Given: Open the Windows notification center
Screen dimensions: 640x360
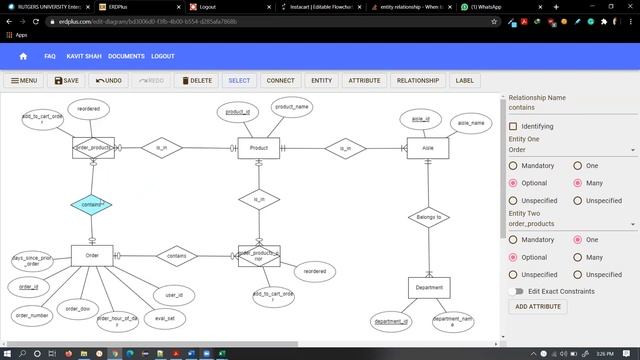Looking at the screenshot, I should pyautogui.click(x=627, y=353).
